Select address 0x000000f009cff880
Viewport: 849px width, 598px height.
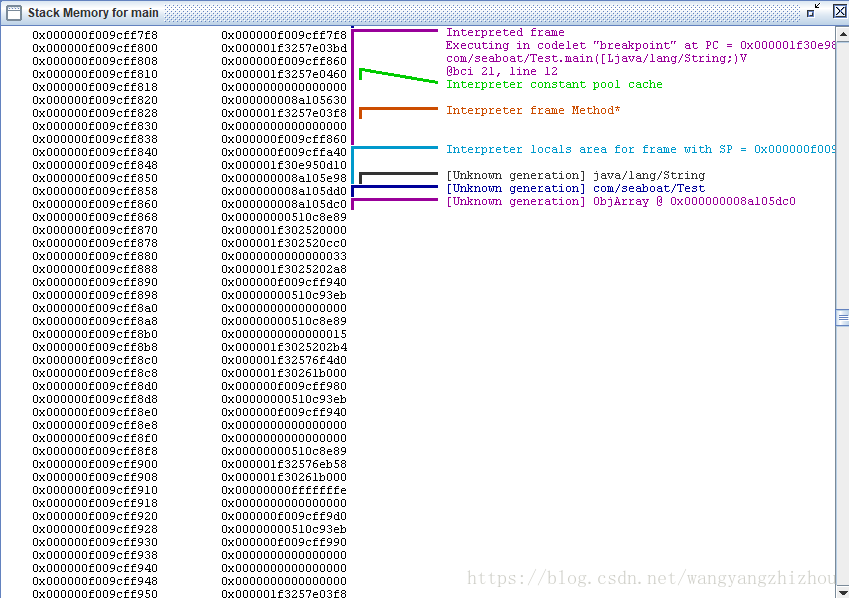pos(95,256)
